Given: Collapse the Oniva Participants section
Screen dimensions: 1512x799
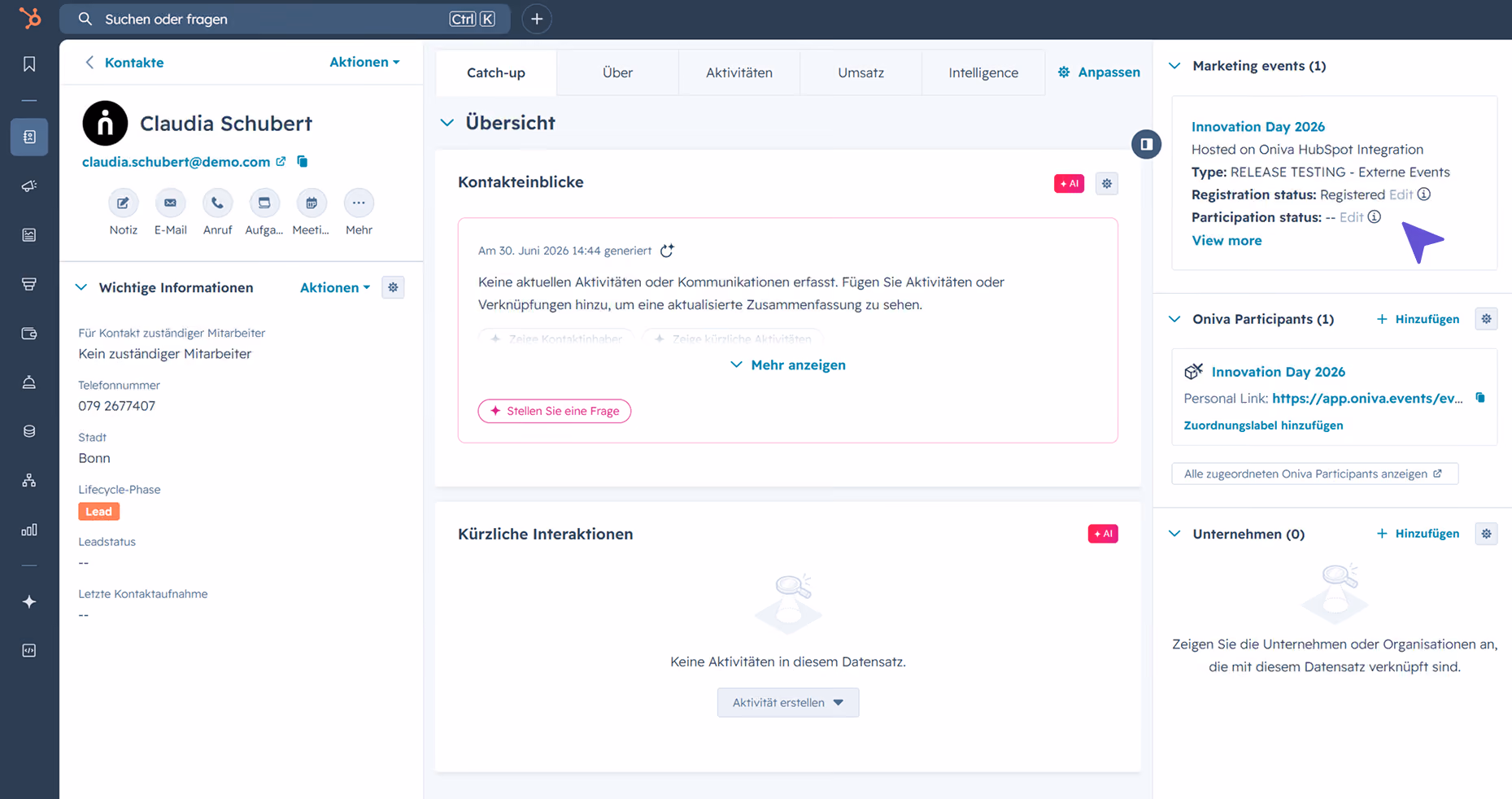Looking at the screenshot, I should pos(1174,319).
